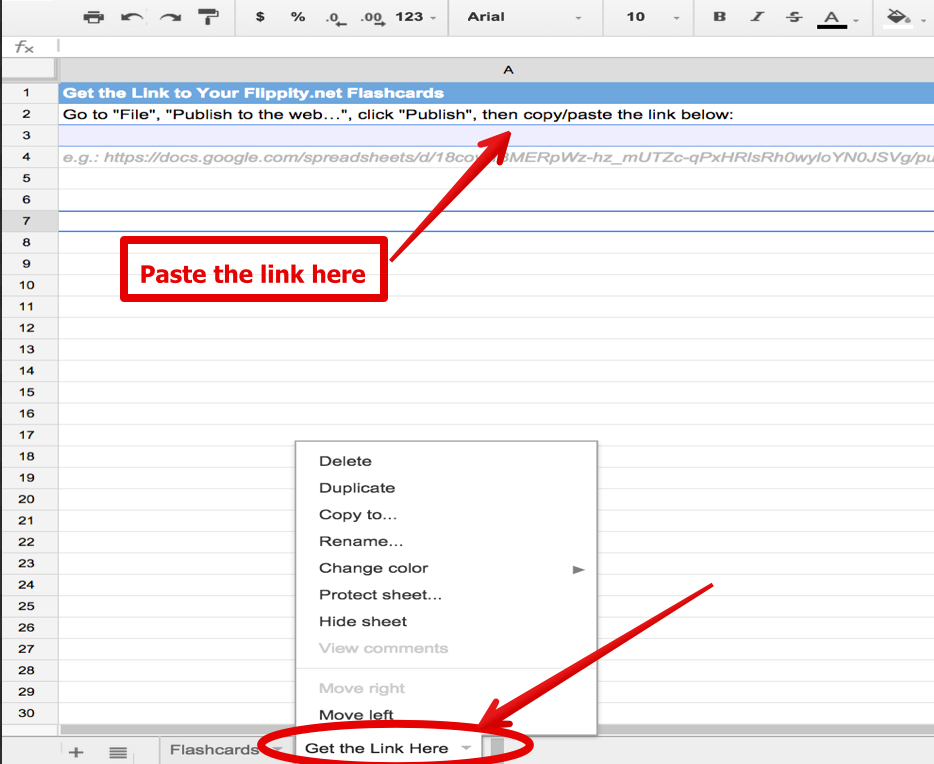Viewport: 934px width, 764px height.
Task: Toggle italic formatting
Action: [x=755, y=17]
